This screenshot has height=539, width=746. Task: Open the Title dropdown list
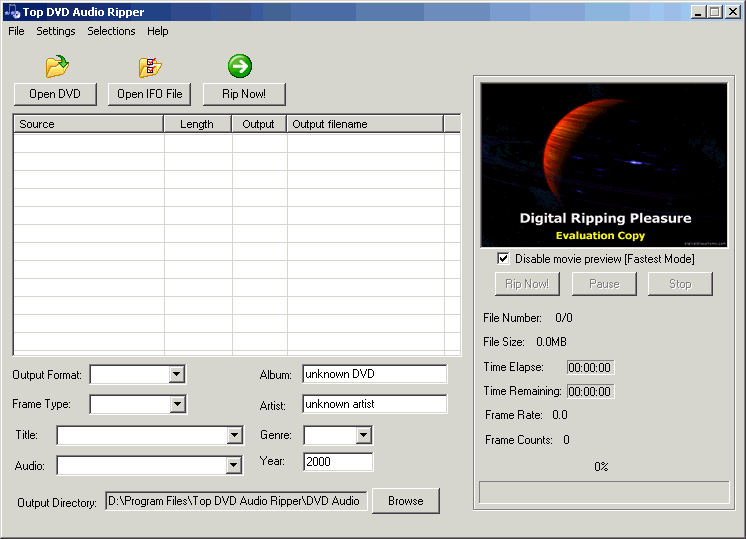point(234,435)
